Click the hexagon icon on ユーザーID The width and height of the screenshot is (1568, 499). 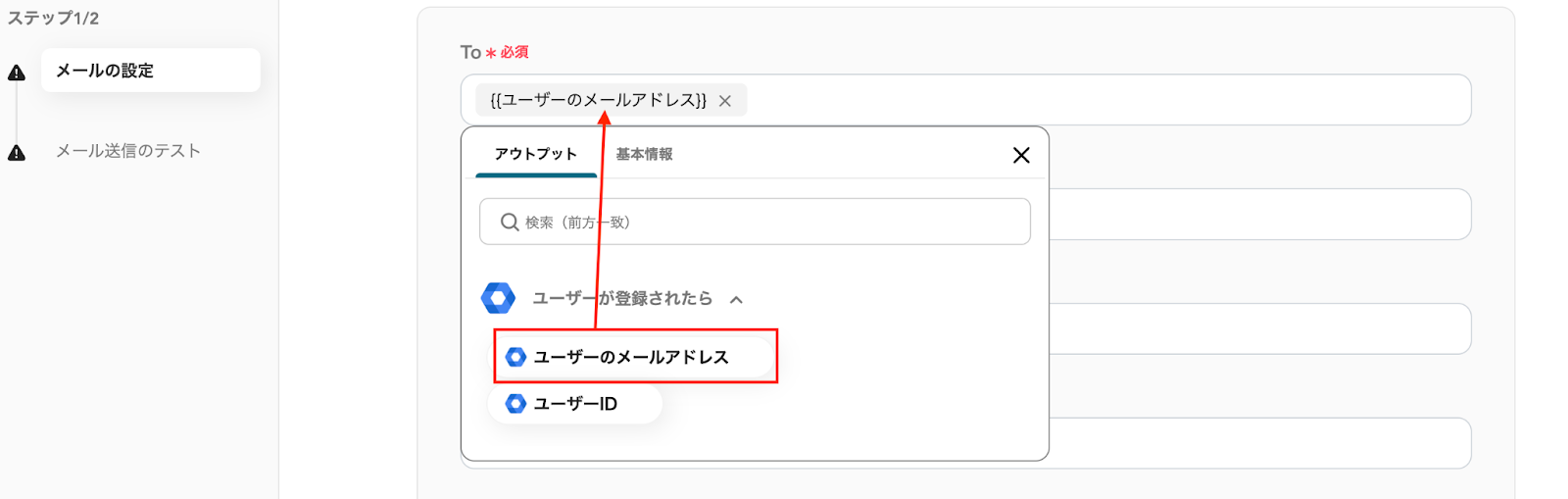coord(515,403)
